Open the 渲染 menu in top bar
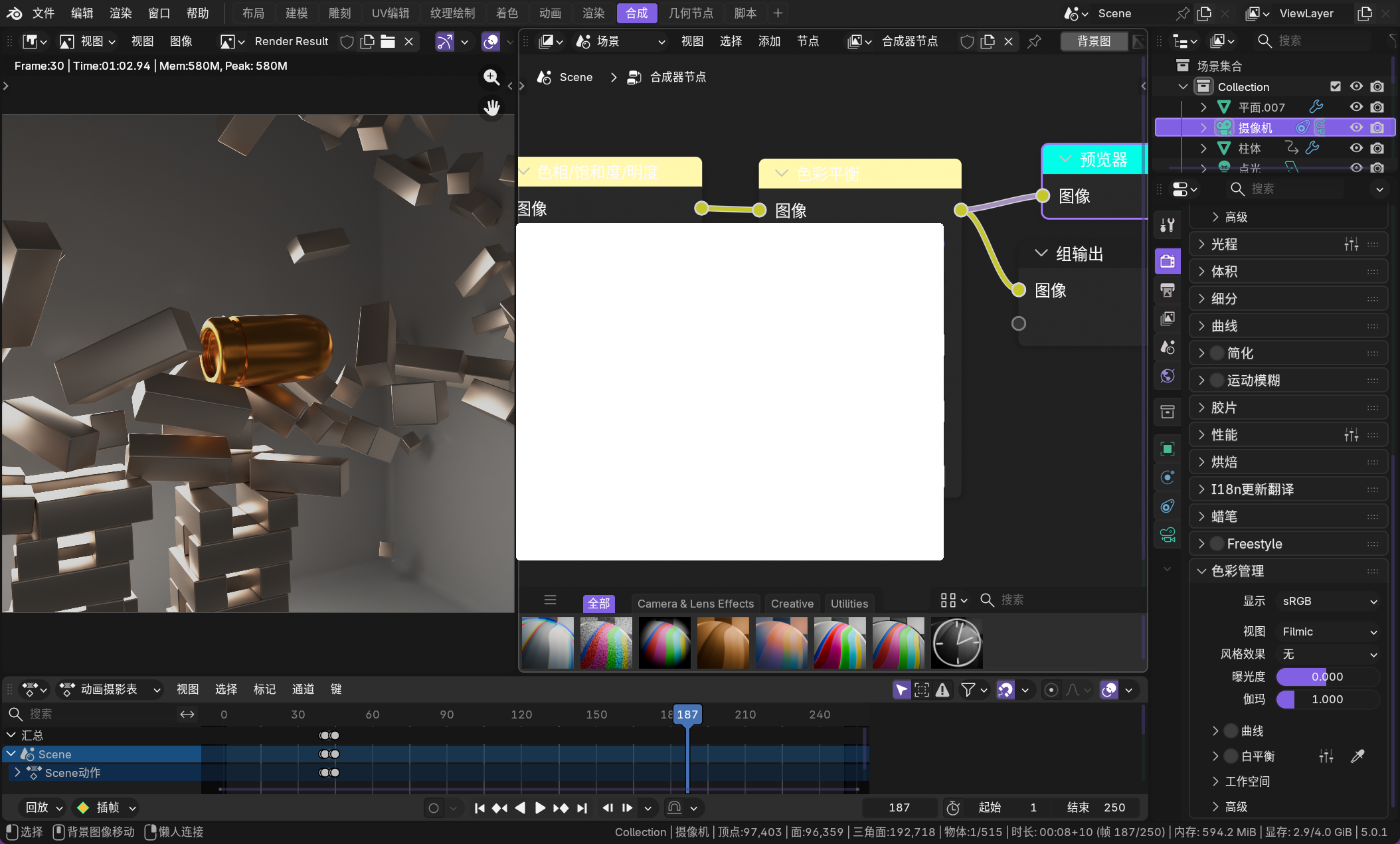This screenshot has height=844, width=1400. [x=120, y=13]
